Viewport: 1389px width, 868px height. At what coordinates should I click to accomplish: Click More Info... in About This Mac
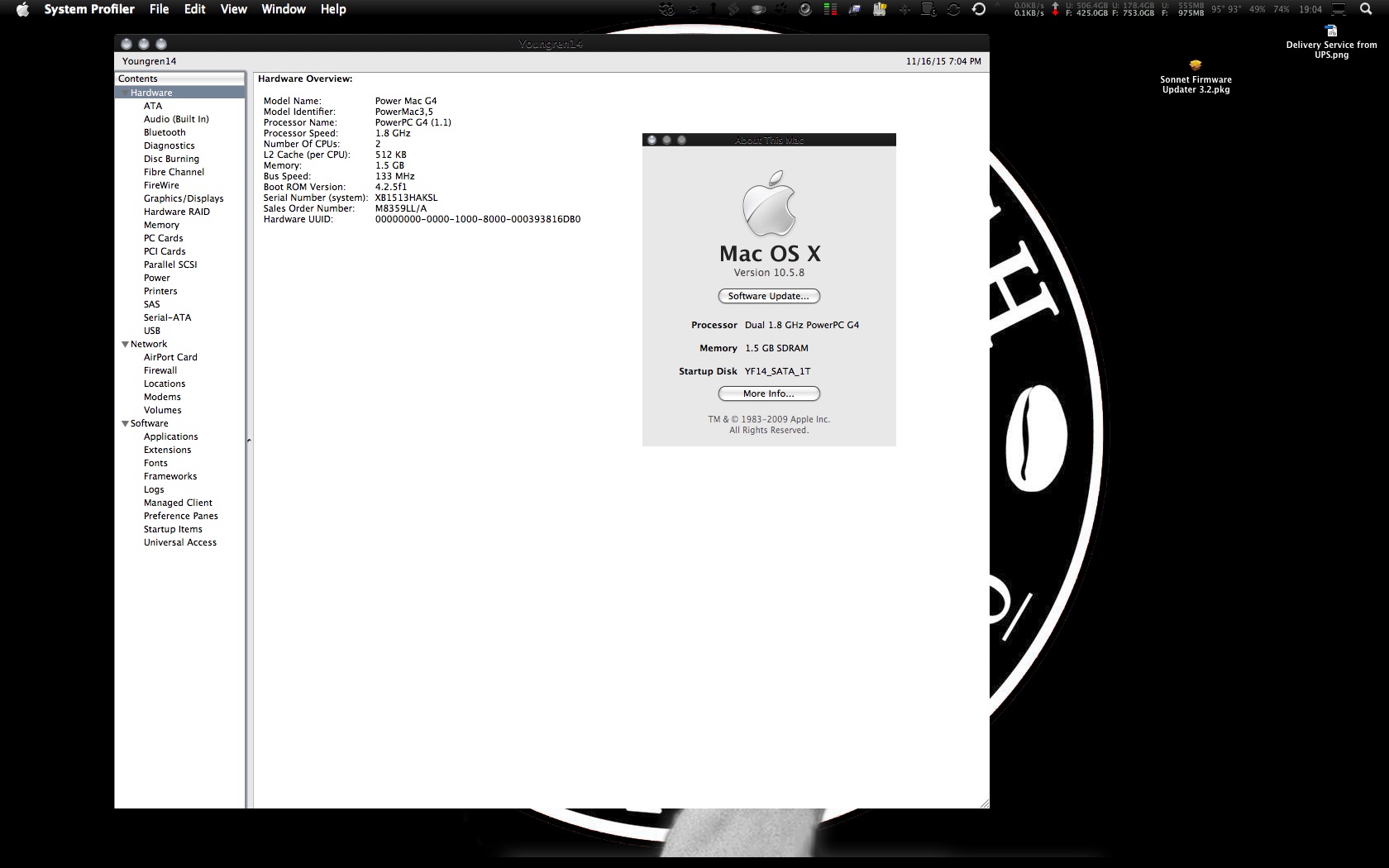769,393
